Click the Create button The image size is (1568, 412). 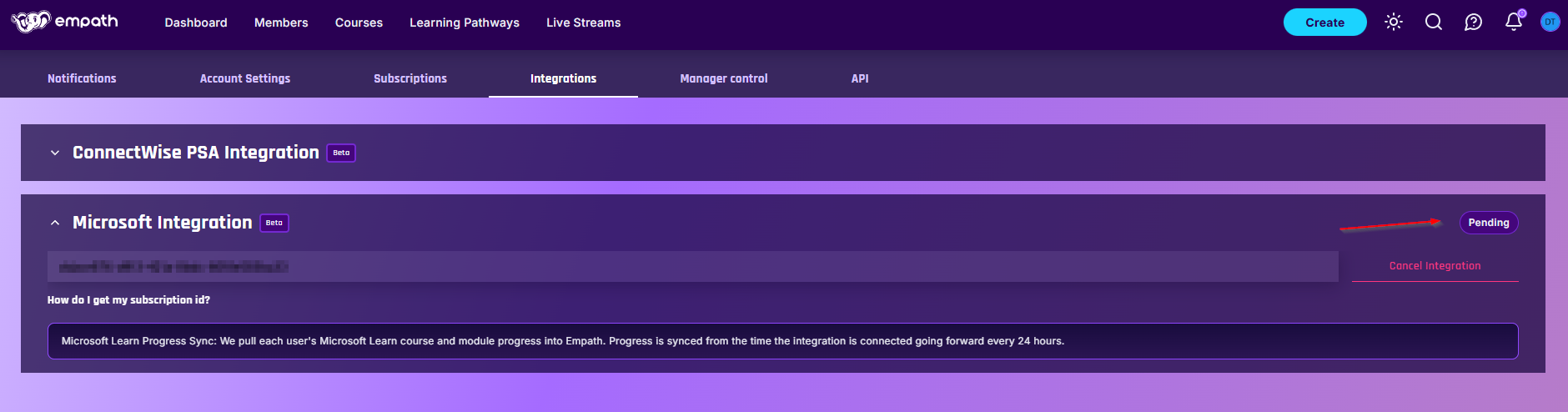tap(1324, 23)
